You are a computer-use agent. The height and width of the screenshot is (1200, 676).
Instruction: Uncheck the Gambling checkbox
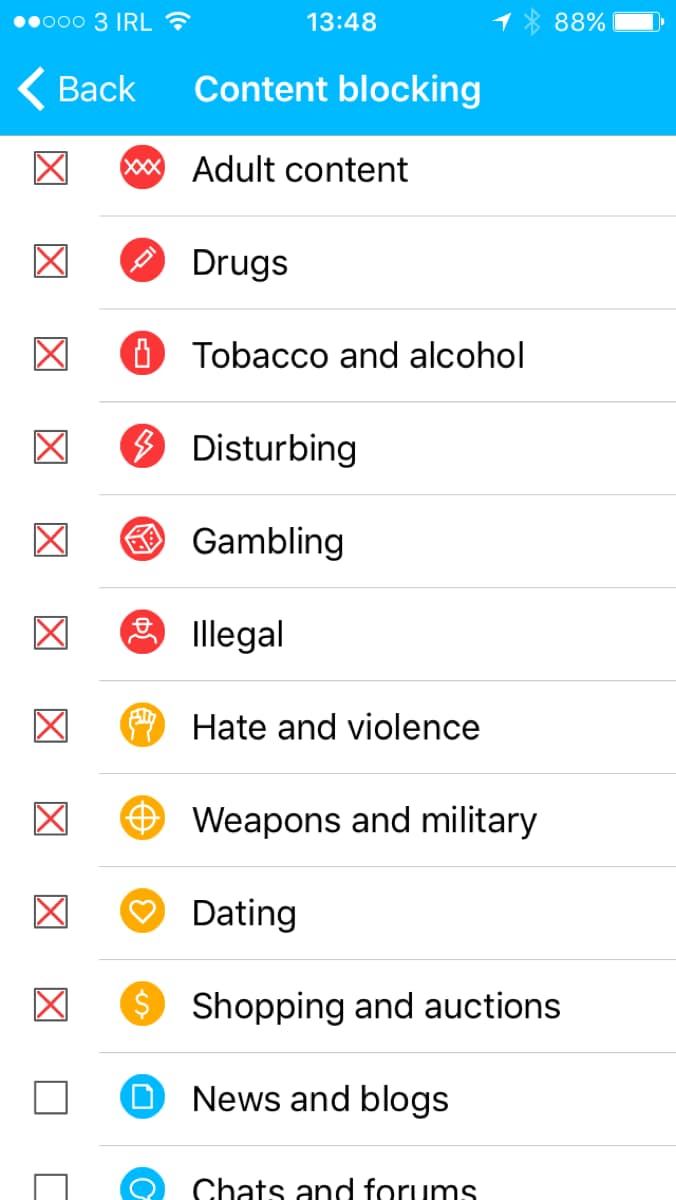click(x=51, y=541)
